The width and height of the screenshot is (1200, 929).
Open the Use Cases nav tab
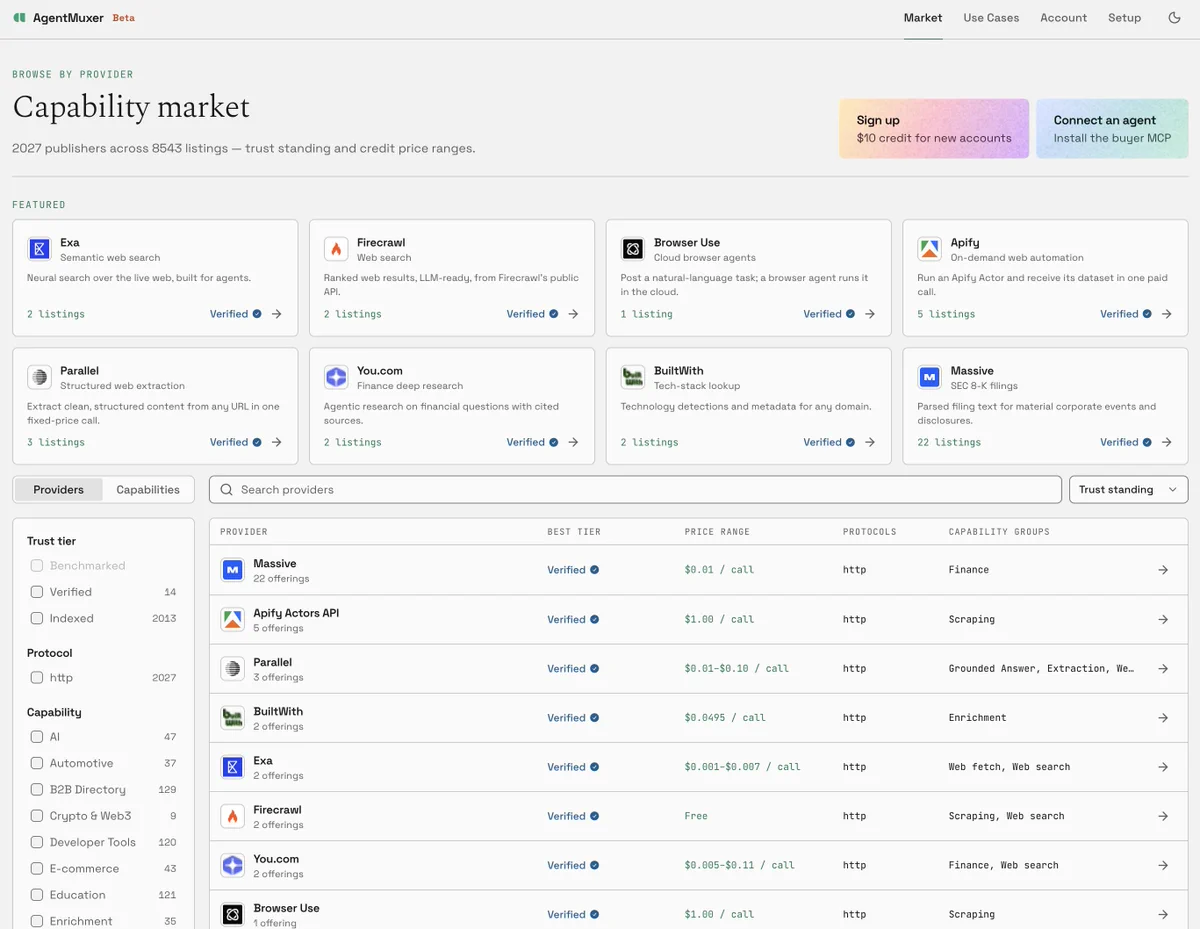(x=991, y=18)
